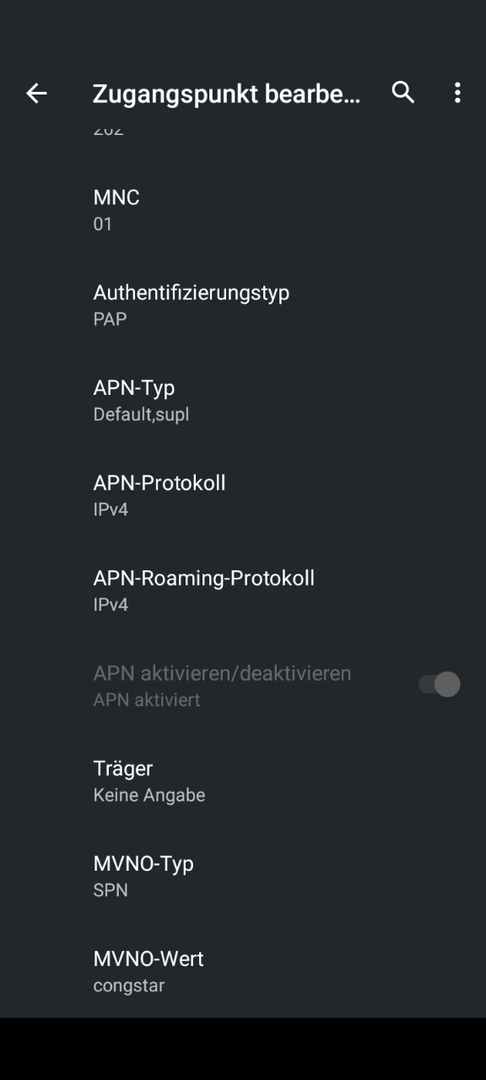This screenshot has width=486, height=1080.
Task: Tap the Default,supl value text
Action: point(141,415)
